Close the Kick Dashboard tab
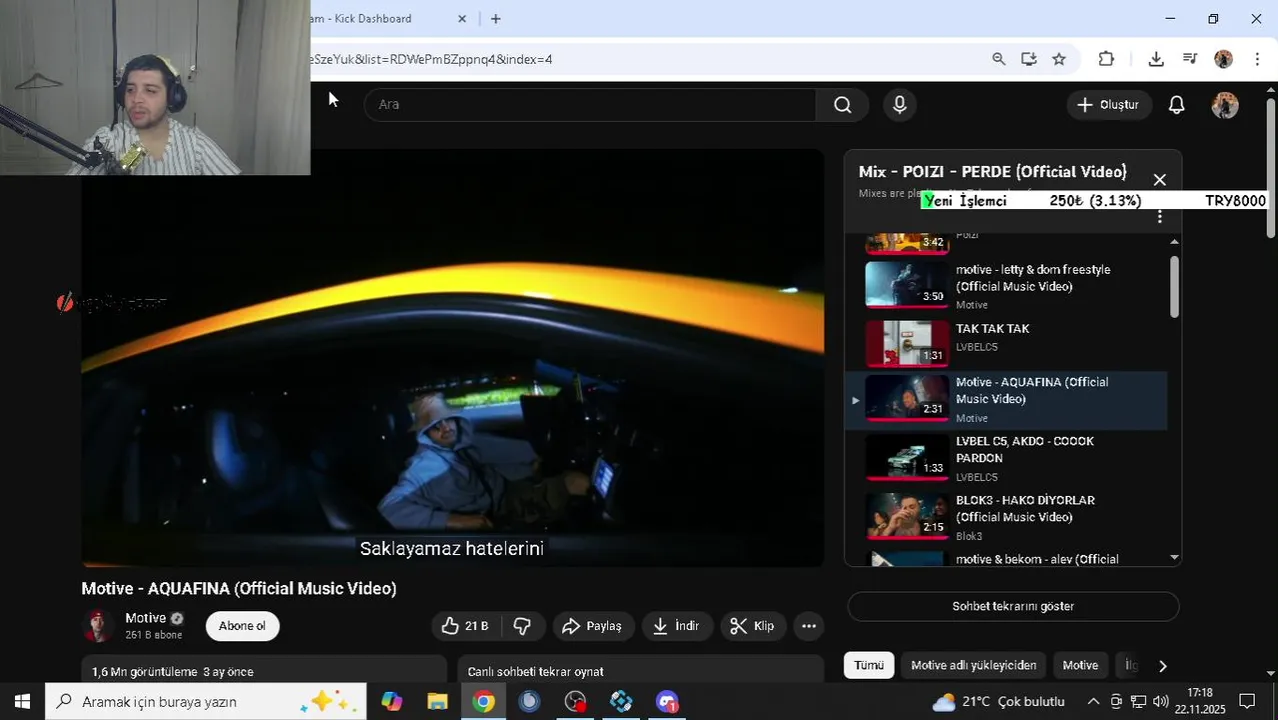The width and height of the screenshot is (1278, 720). 462,19
